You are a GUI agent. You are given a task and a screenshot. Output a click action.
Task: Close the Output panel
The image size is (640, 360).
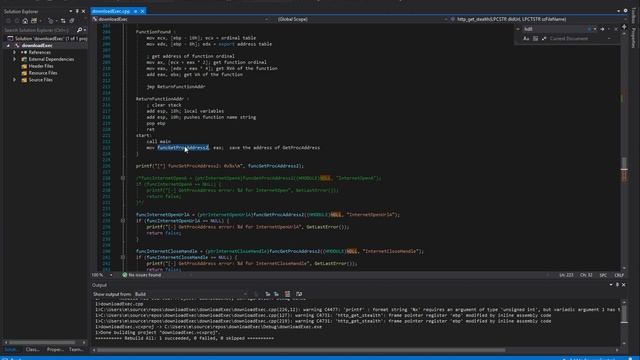click(624, 285)
